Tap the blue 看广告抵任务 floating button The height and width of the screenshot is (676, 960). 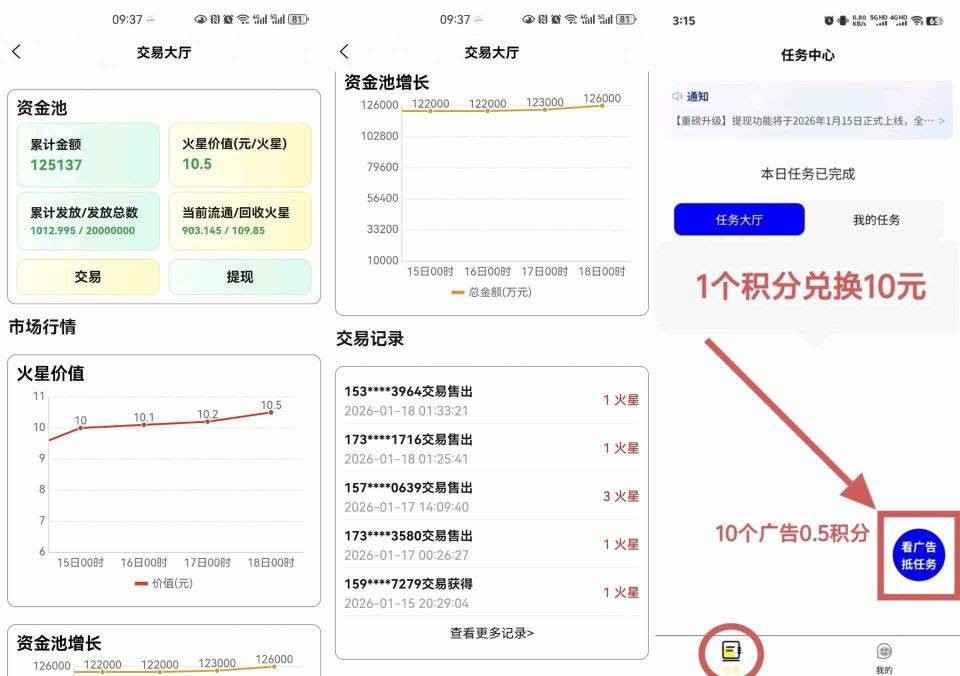pyautogui.click(x=917, y=556)
